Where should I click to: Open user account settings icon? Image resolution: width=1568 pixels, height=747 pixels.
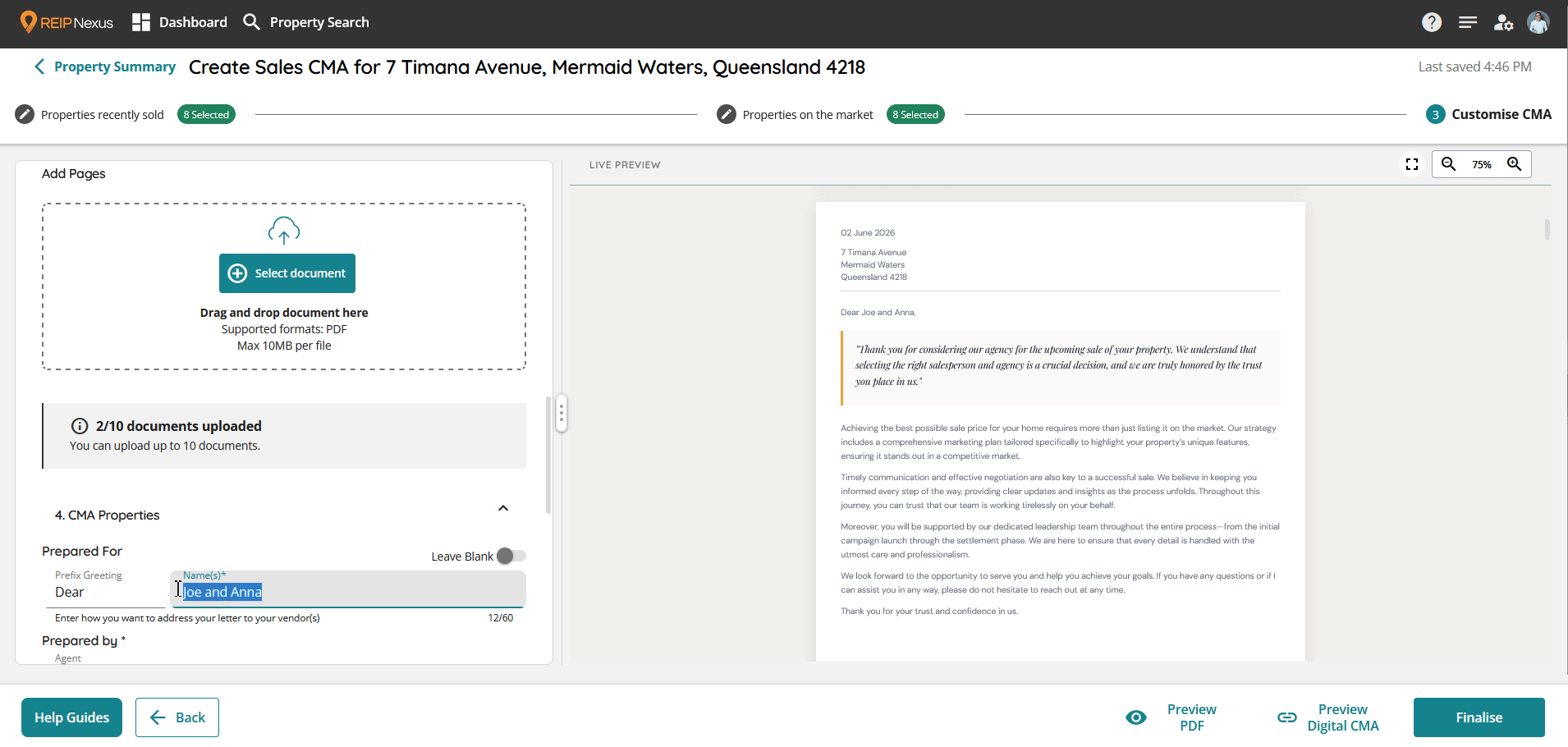coord(1503,22)
